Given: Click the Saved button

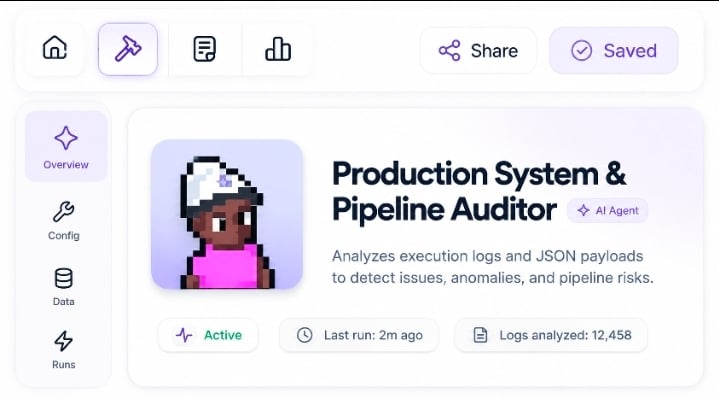Looking at the screenshot, I should pyautogui.click(x=614, y=50).
